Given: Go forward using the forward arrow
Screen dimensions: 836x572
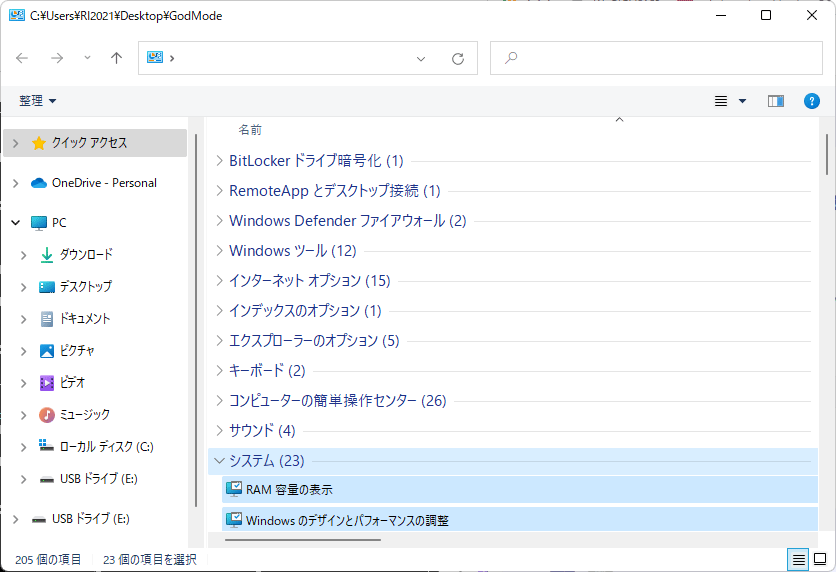Looking at the screenshot, I should (57, 58).
